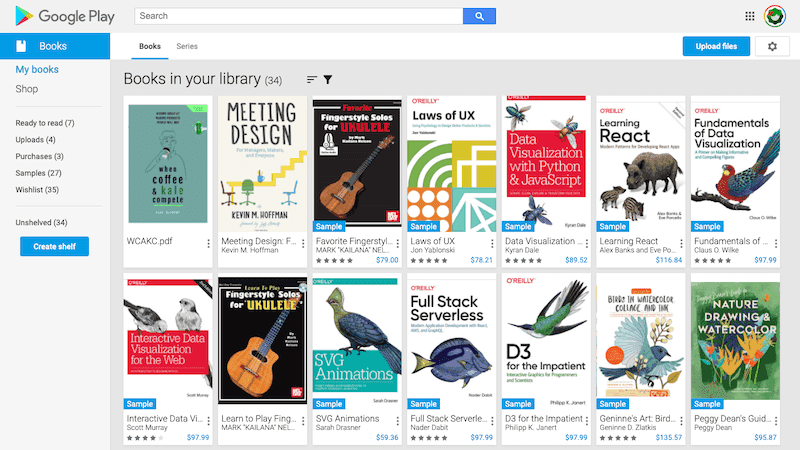Click the filter funnel icon
Screen dimensions: 800x450
pyautogui.click(x=328, y=80)
